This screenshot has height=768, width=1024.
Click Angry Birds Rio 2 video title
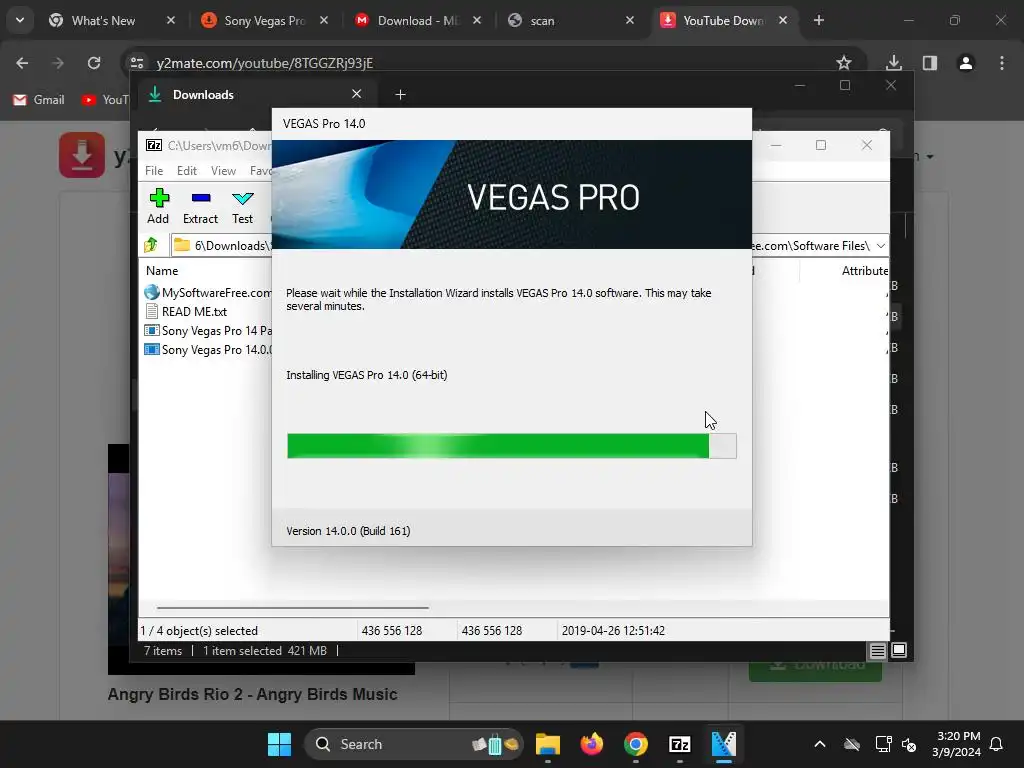click(x=252, y=694)
